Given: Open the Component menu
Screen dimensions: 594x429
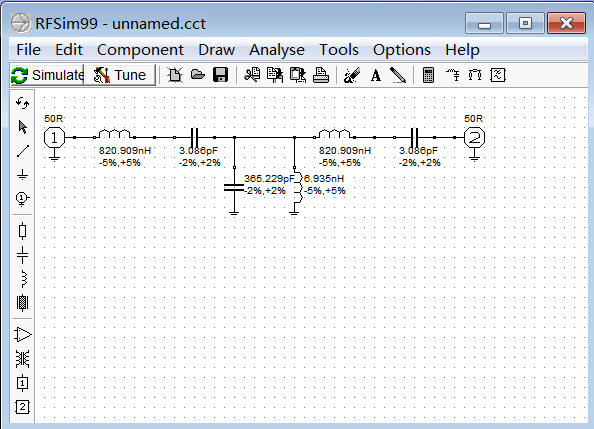Looking at the screenshot, I should (x=140, y=50).
